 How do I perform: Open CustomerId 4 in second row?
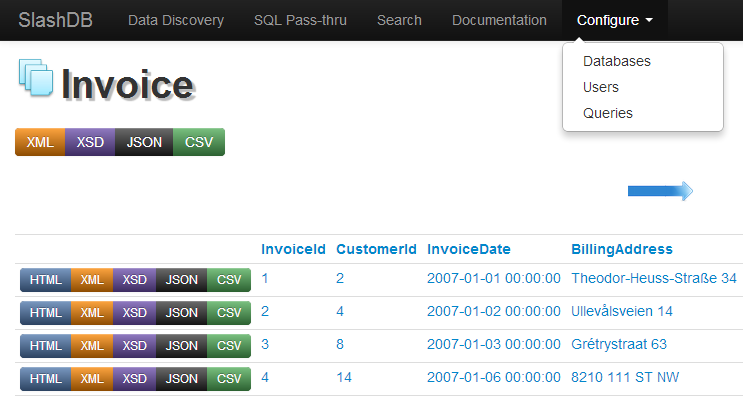340,311
